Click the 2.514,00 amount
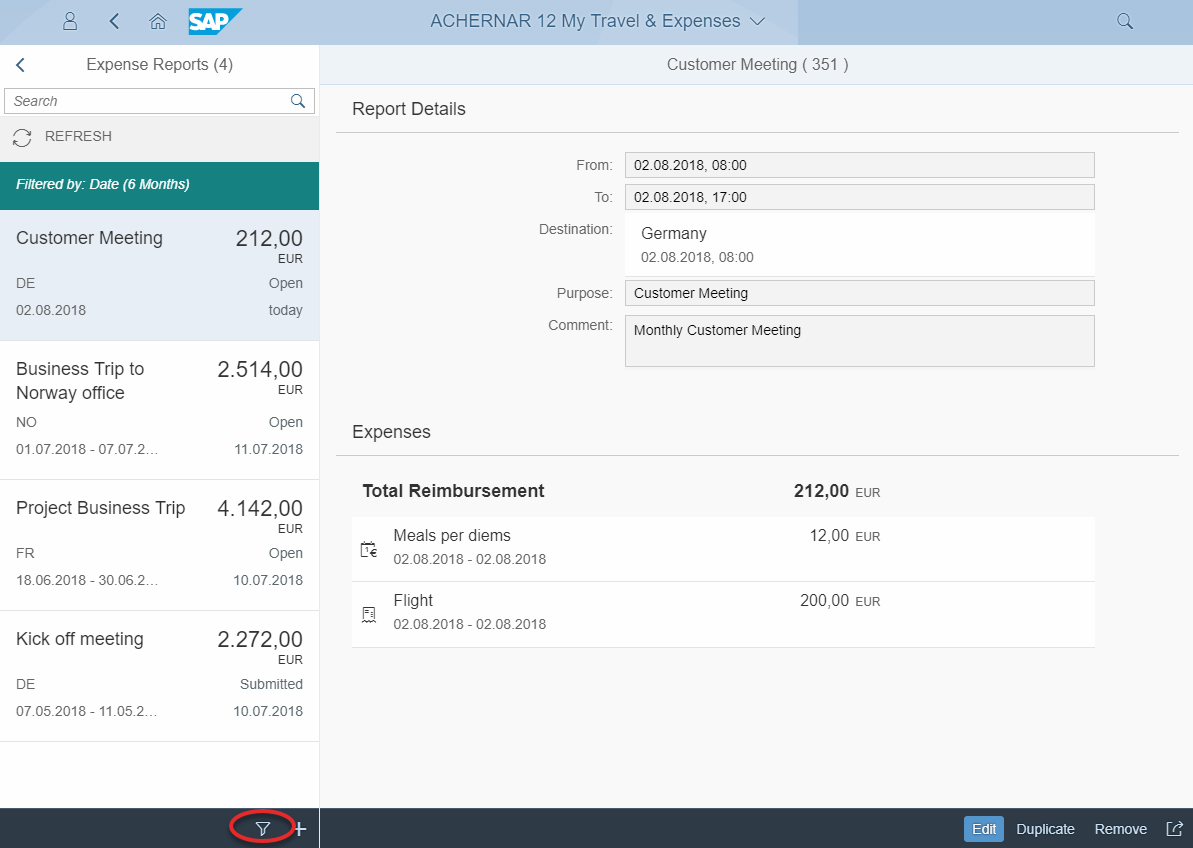1193x848 pixels. [x=260, y=370]
